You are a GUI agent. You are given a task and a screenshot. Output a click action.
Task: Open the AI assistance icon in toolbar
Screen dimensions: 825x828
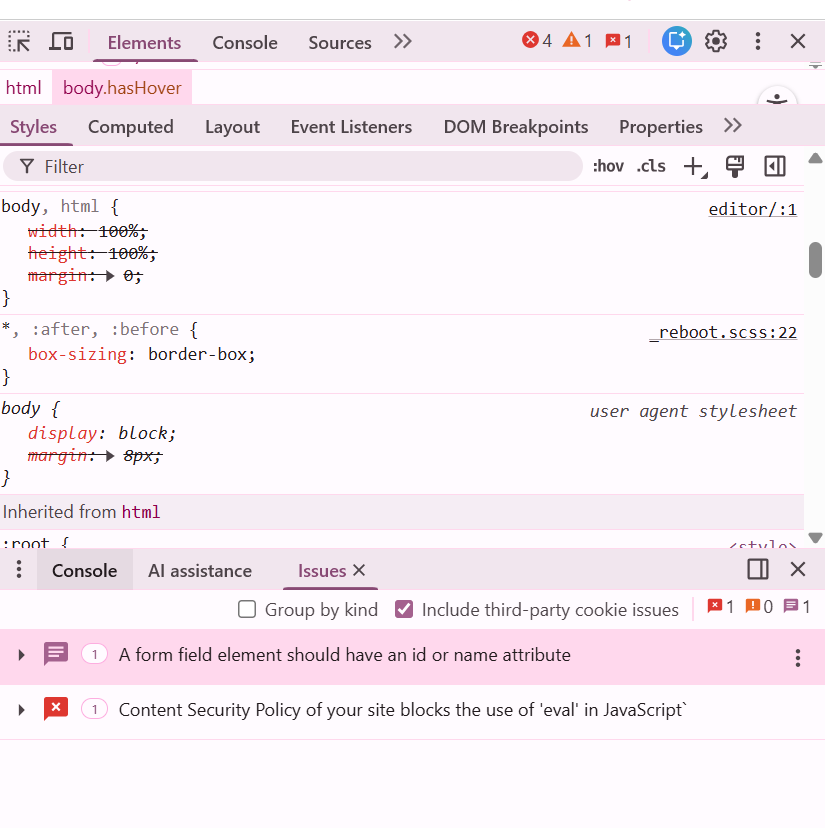pyautogui.click(x=677, y=41)
